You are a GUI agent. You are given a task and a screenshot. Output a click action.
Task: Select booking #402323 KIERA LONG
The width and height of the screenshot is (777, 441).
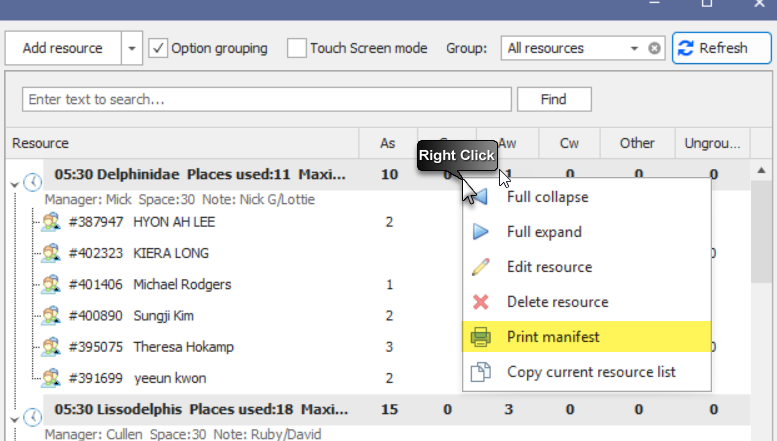[x=139, y=253]
